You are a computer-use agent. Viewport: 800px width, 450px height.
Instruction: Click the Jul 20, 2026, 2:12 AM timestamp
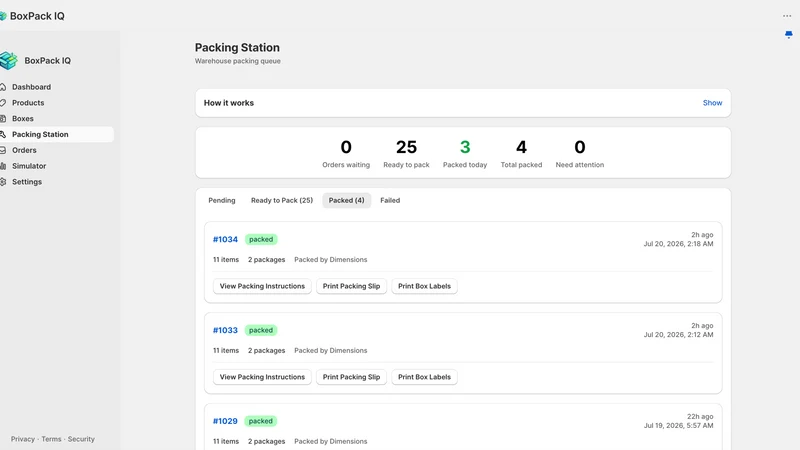pyautogui.click(x=678, y=335)
